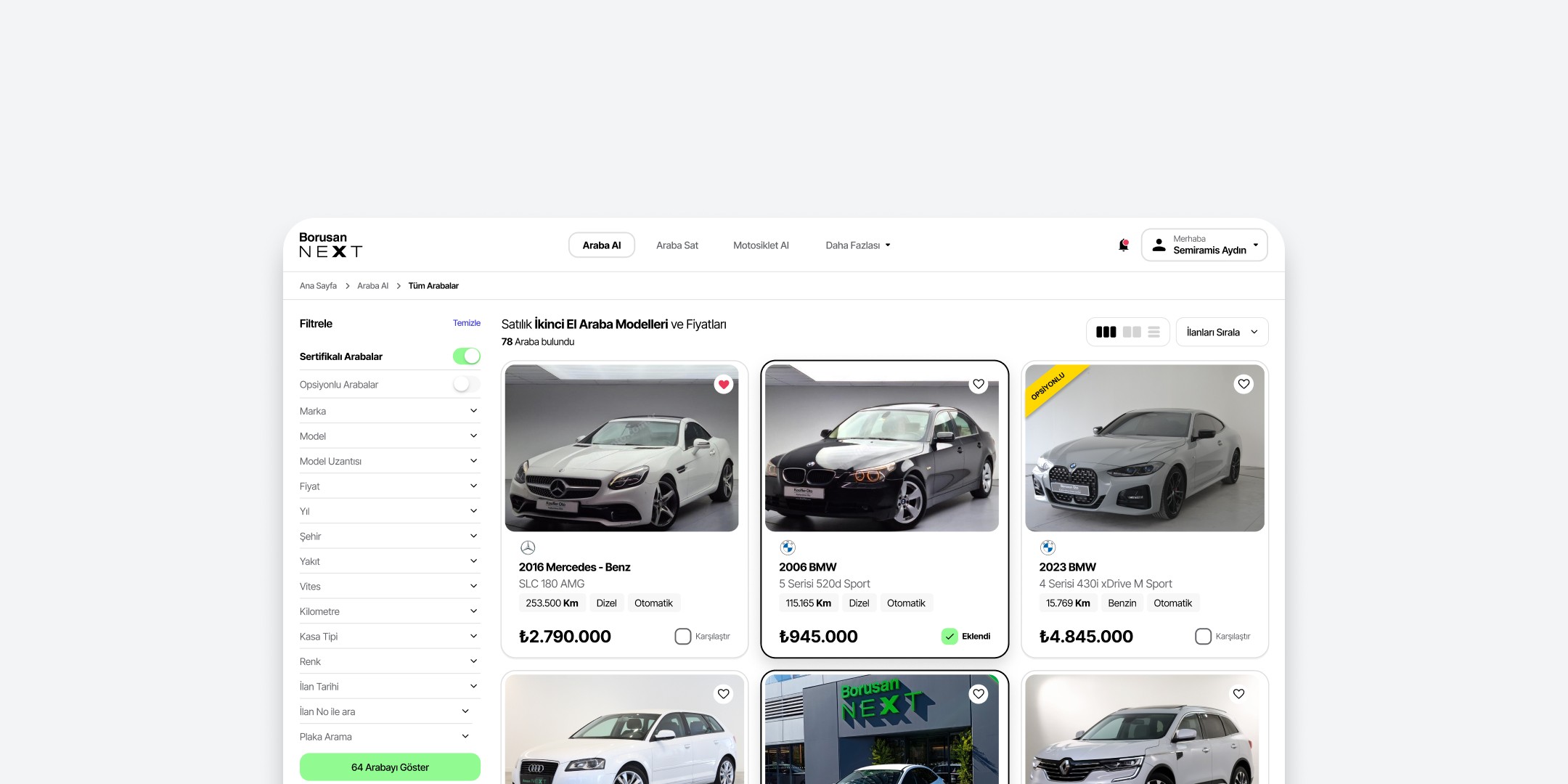Switch to list view layout

point(1154,332)
